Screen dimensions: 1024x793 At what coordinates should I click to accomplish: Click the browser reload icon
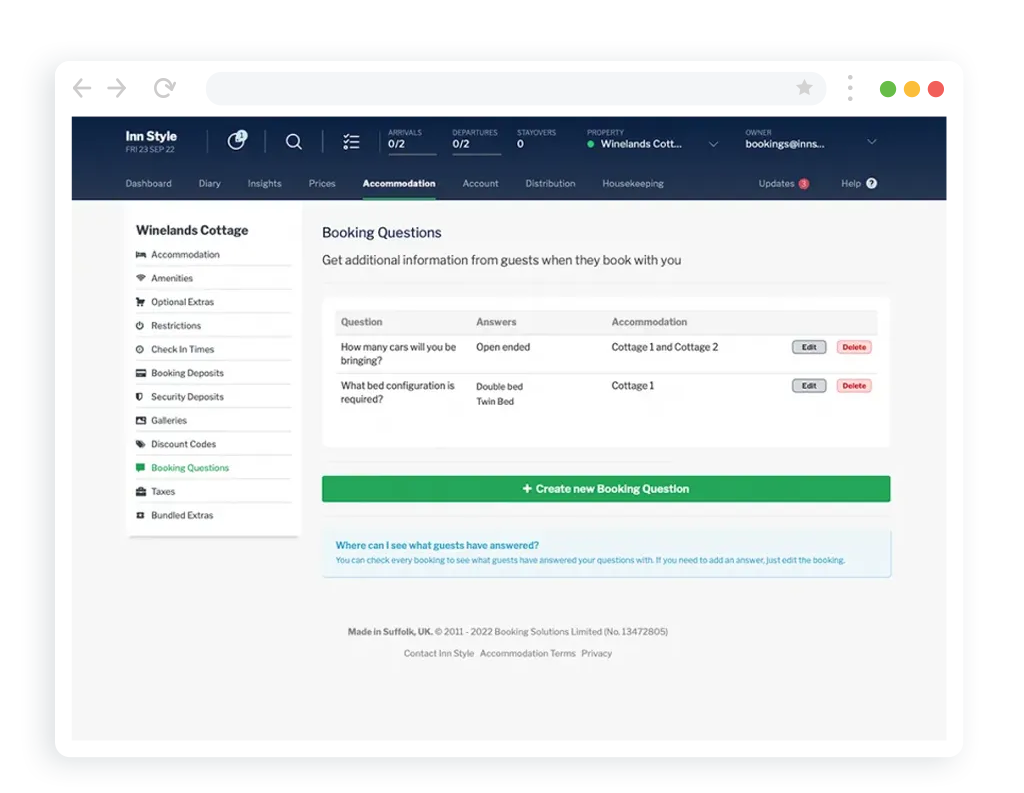coord(165,88)
